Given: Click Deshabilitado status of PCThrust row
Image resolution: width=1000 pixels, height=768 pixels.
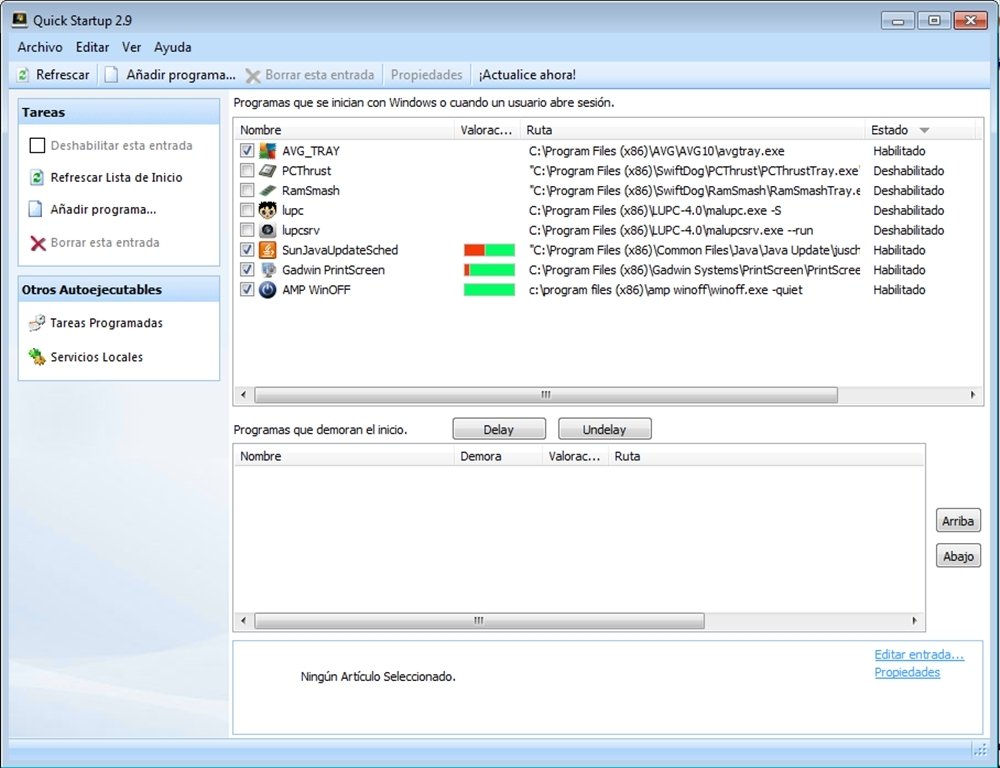Looking at the screenshot, I should pyautogui.click(x=908, y=171).
